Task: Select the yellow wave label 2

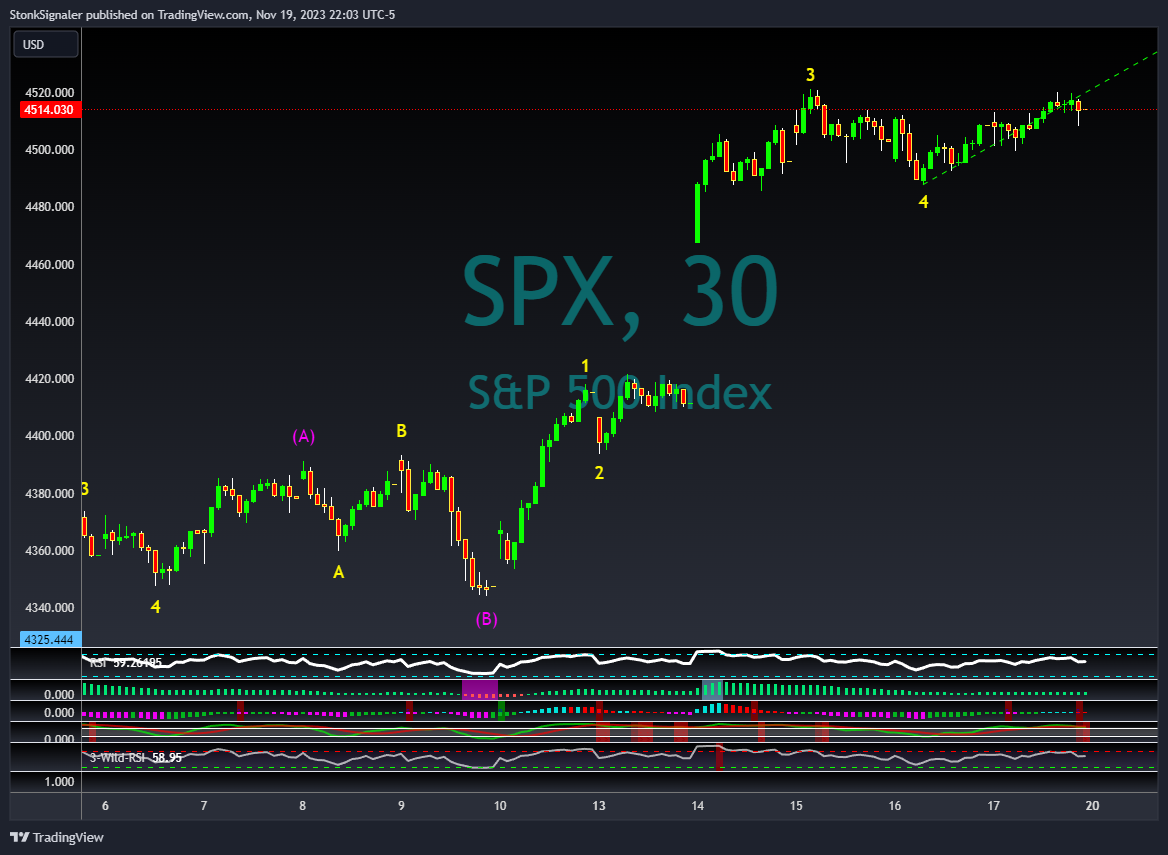Action: point(599,472)
